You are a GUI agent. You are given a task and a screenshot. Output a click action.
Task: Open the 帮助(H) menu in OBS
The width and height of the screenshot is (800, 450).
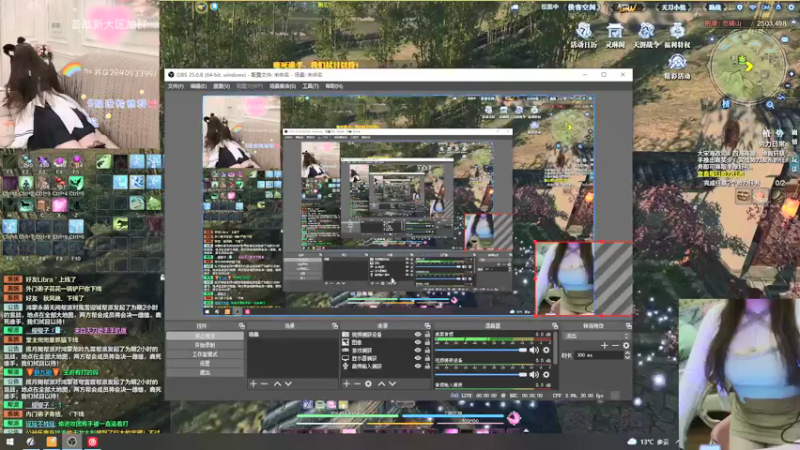coord(334,86)
